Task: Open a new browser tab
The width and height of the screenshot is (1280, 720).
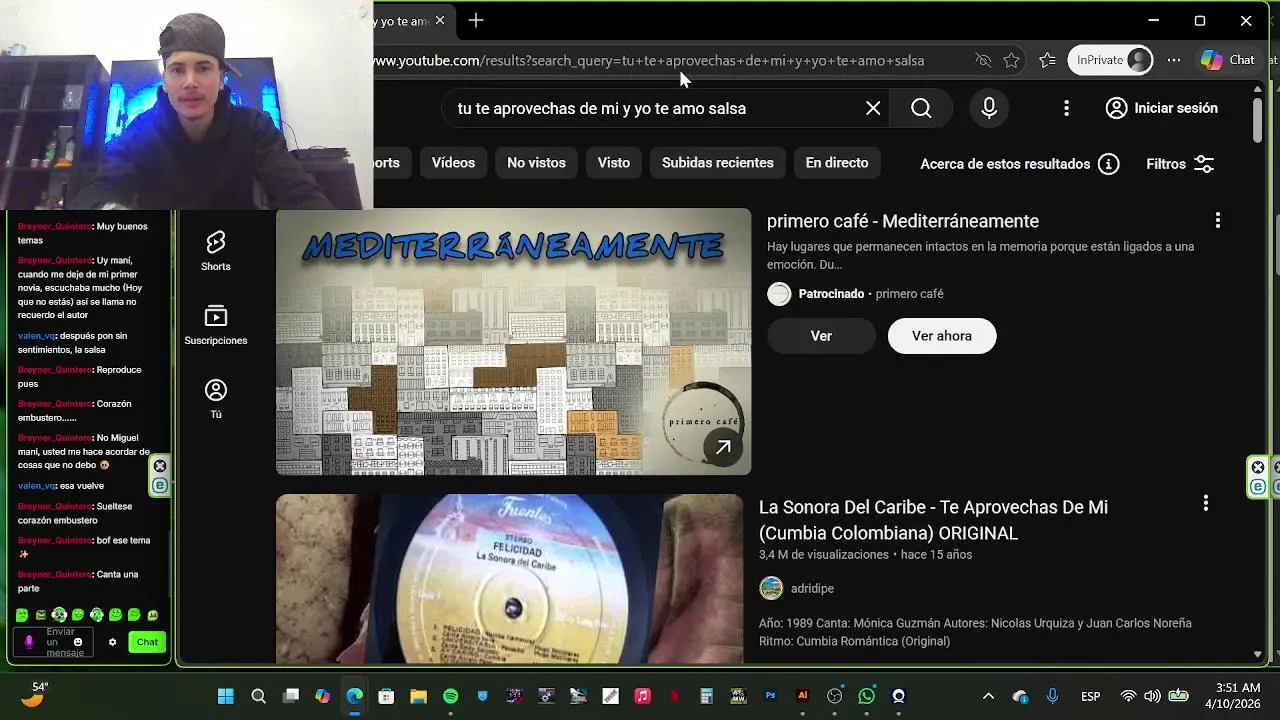Action: [x=476, y=20]
